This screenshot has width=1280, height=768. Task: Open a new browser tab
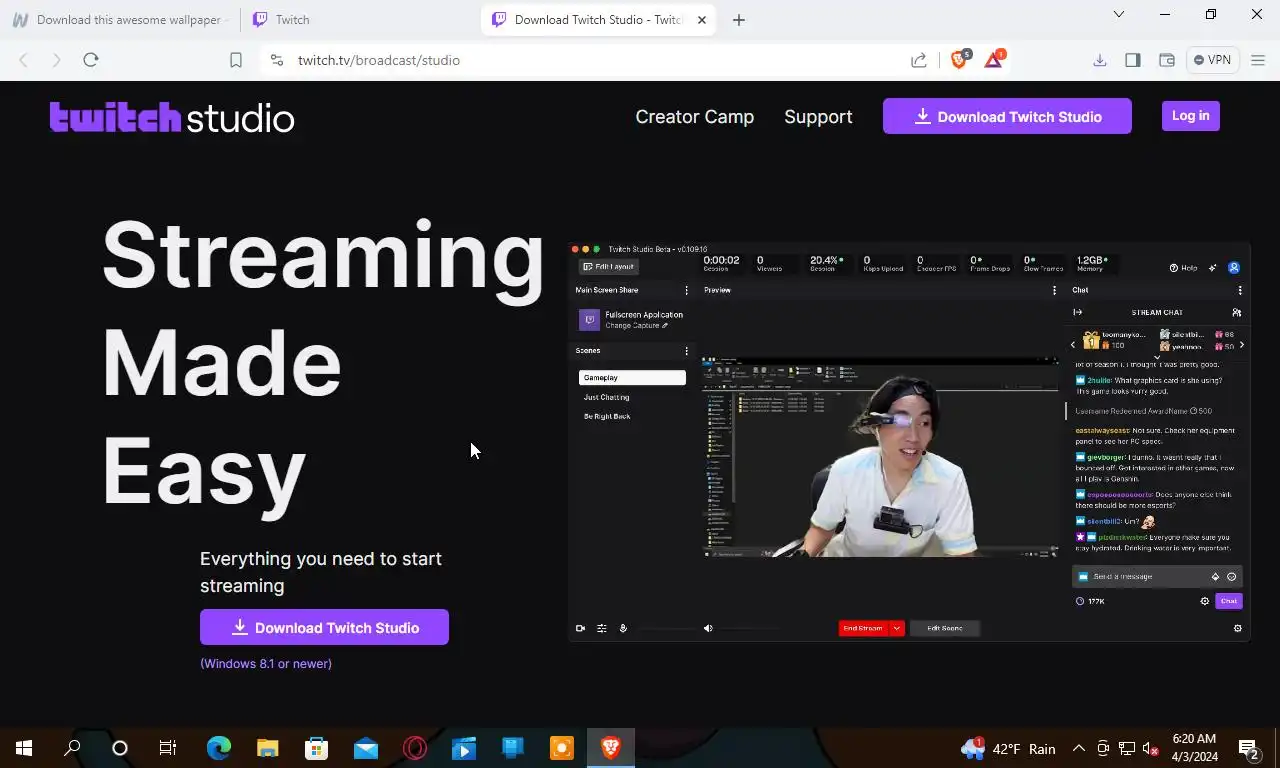point(739,20)
